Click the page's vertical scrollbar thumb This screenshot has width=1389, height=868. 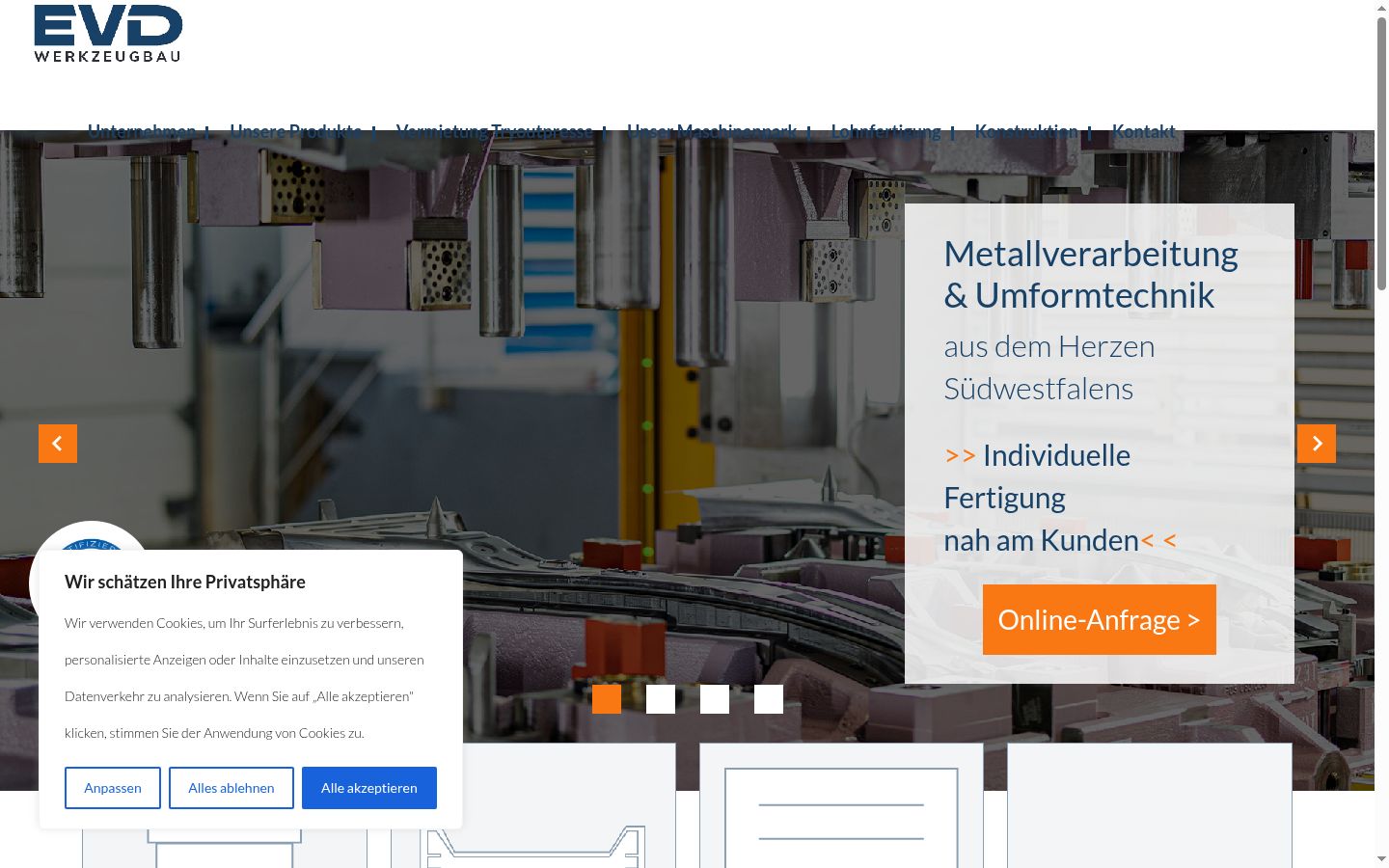1381,154
